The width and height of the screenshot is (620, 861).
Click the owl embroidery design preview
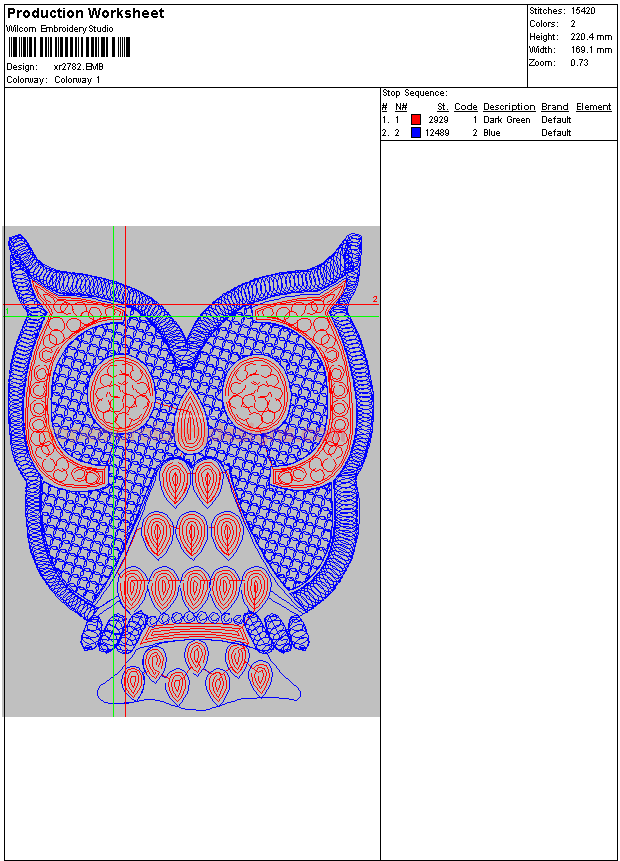(191, 471)
